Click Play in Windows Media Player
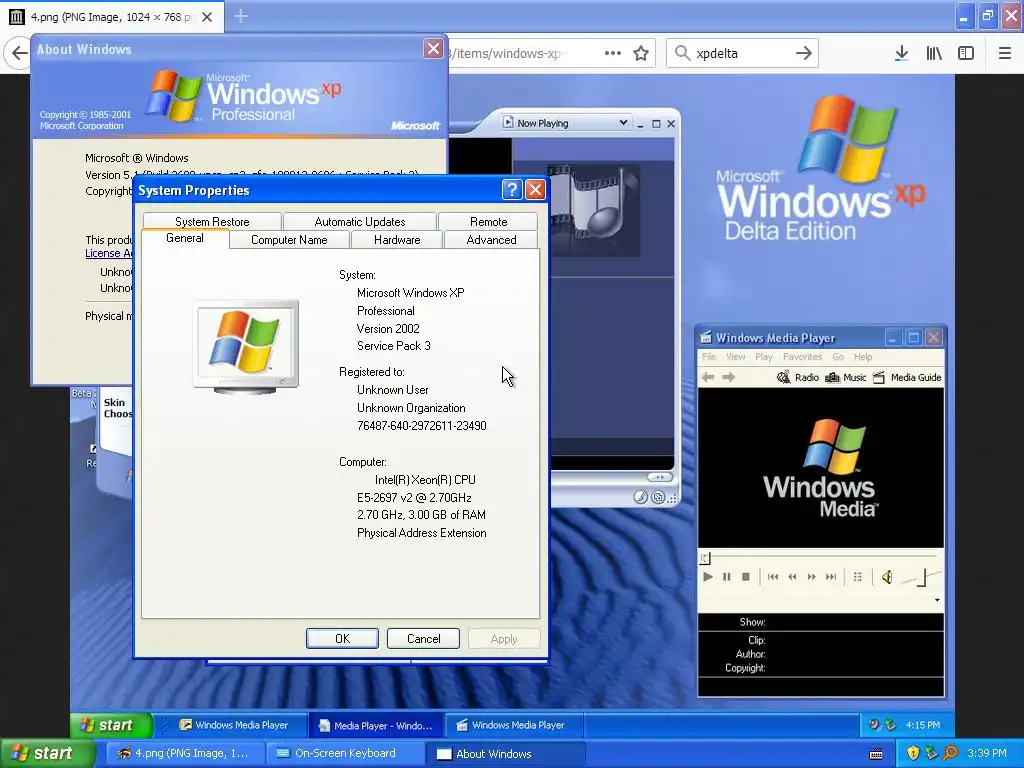The width and height of the screenshot is (1024, 768). [x=707, y=577]
